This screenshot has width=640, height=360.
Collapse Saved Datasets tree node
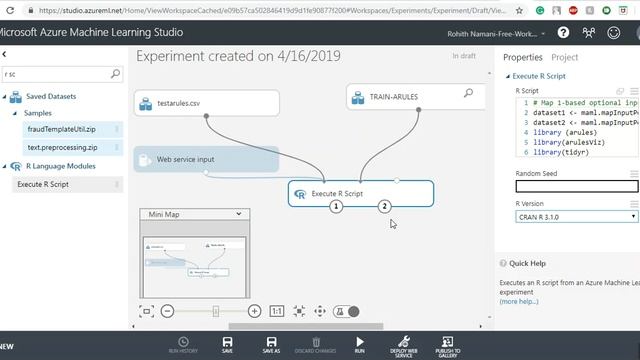click(x=4, y=97)
